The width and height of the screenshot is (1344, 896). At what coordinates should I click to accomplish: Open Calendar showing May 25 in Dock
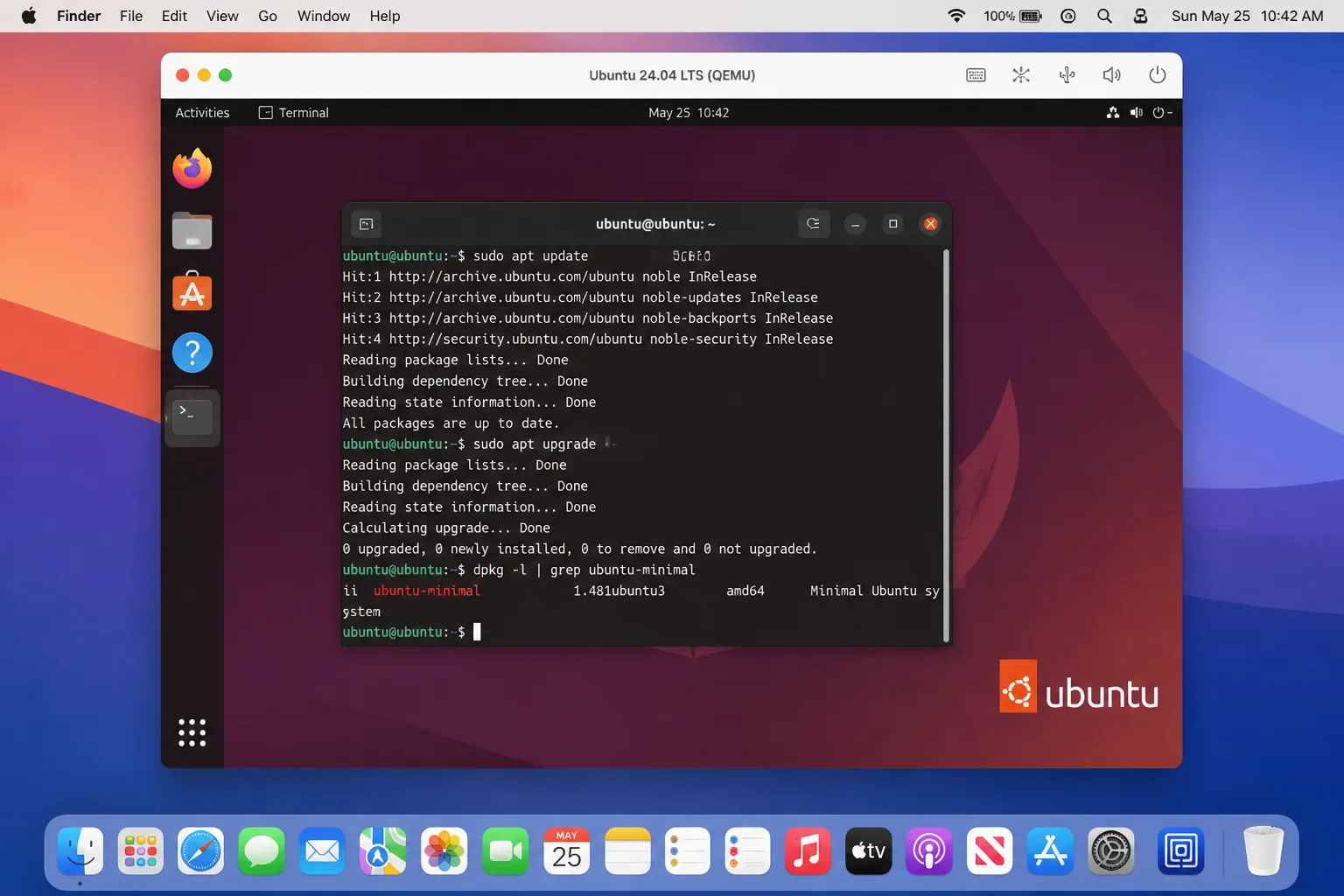[567, 850]
